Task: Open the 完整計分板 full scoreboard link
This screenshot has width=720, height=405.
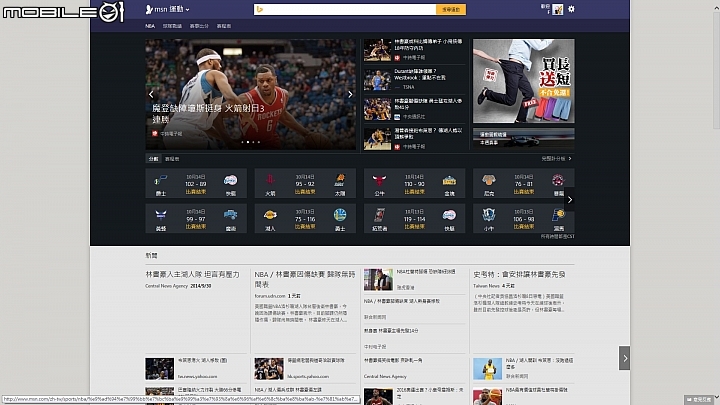Action: click(556, 159)
